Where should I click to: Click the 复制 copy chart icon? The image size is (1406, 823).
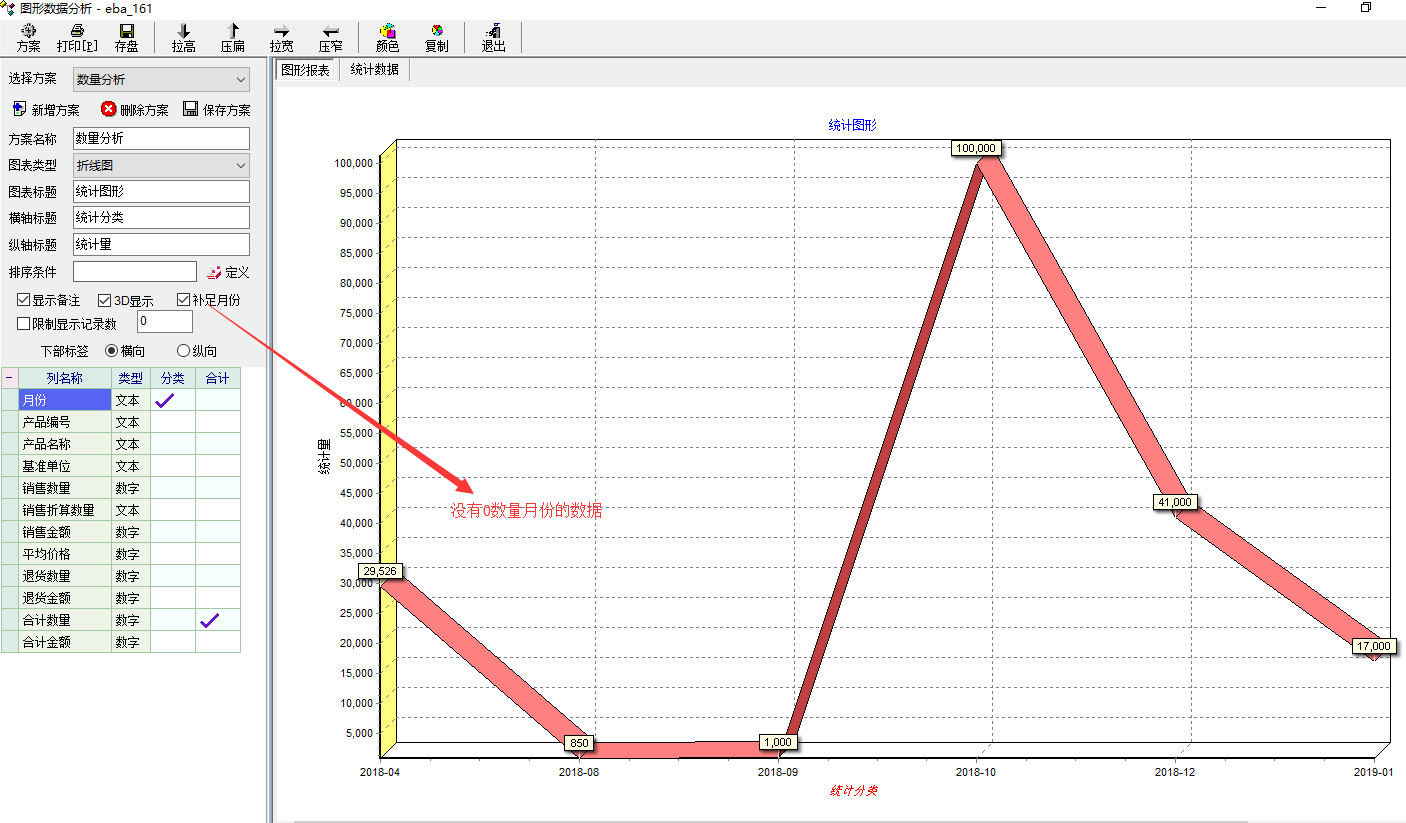coord(436,32)
